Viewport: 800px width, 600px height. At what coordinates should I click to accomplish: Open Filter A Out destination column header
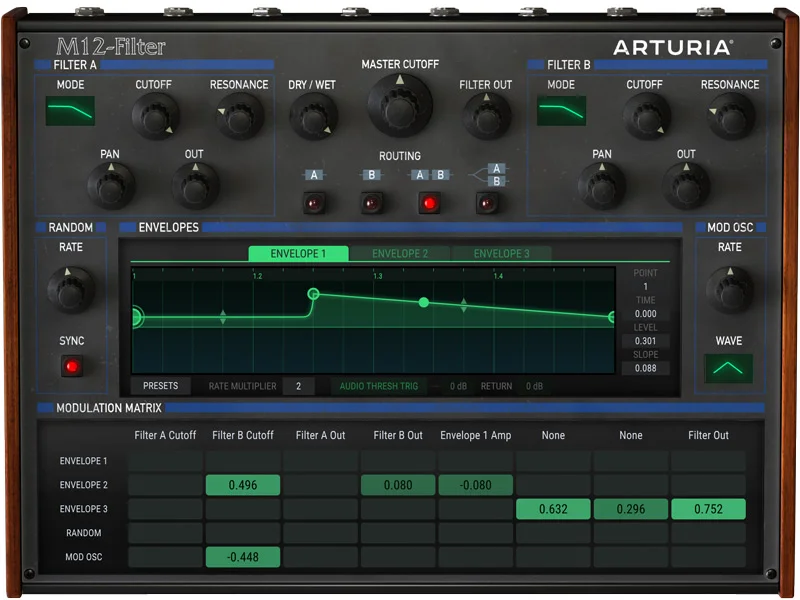click(x=320, y=435)
